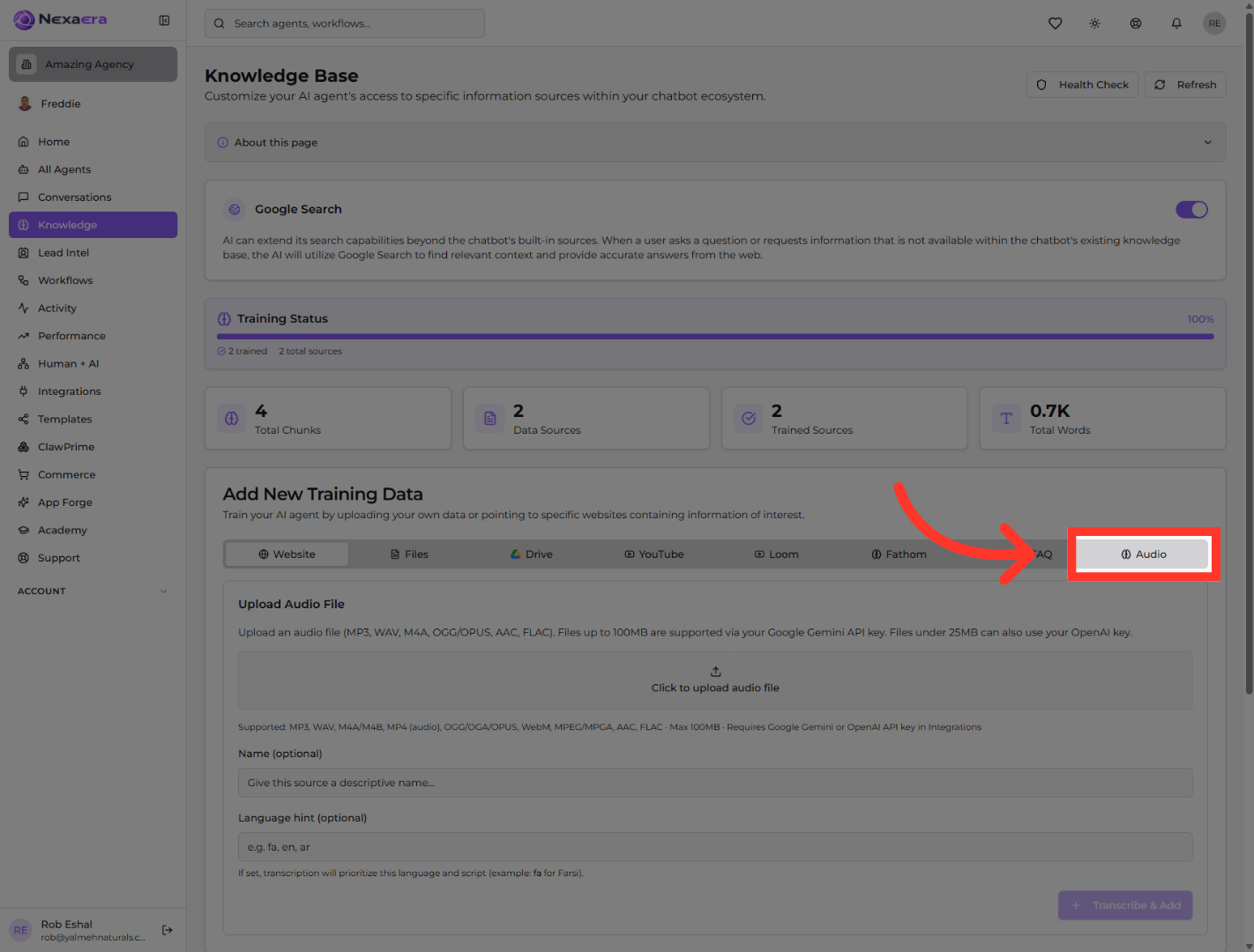Screen dimensions: 1254x952
Task: Click the Data Sources document icon
Action: 489,419
